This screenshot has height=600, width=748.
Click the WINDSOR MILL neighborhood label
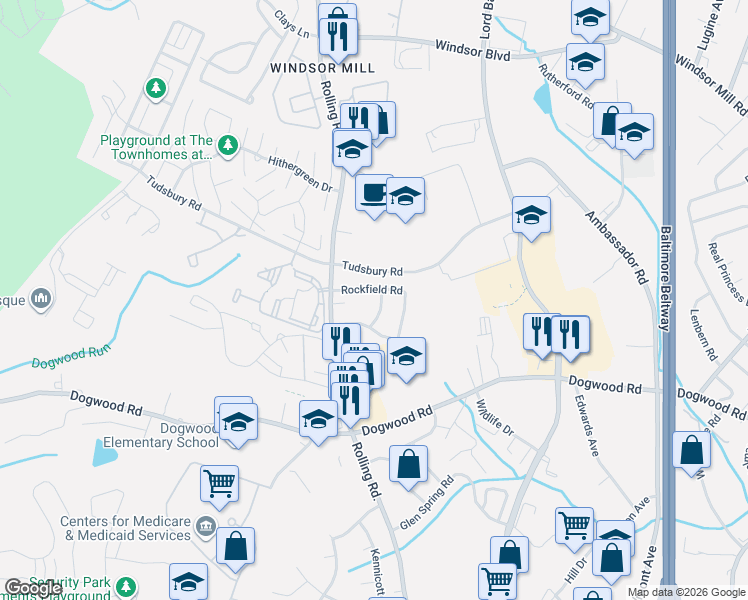322,68
